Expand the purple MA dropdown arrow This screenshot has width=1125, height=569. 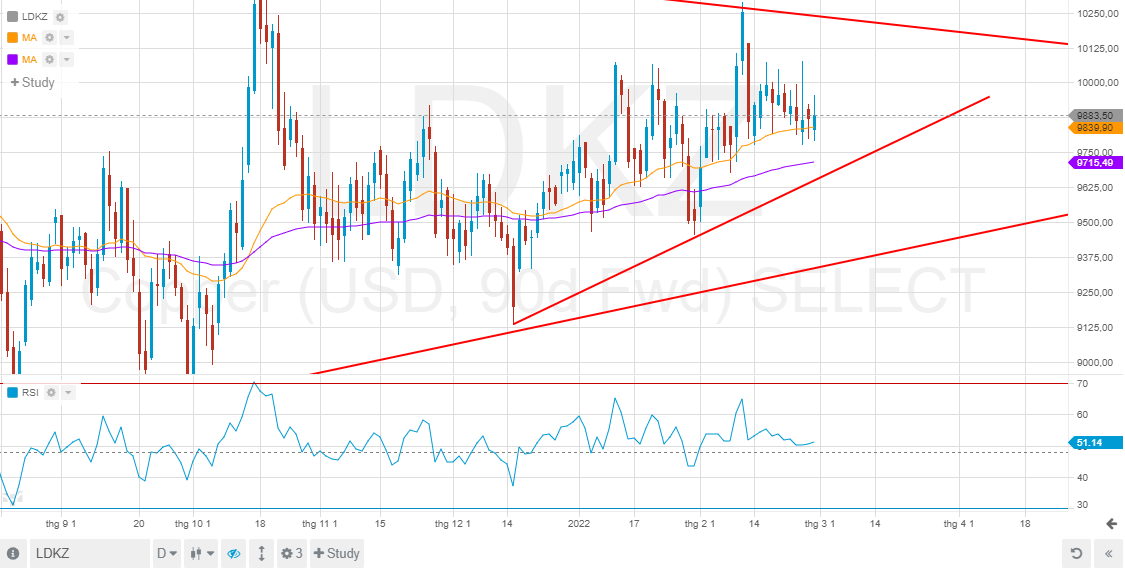[x=67, y=60]
